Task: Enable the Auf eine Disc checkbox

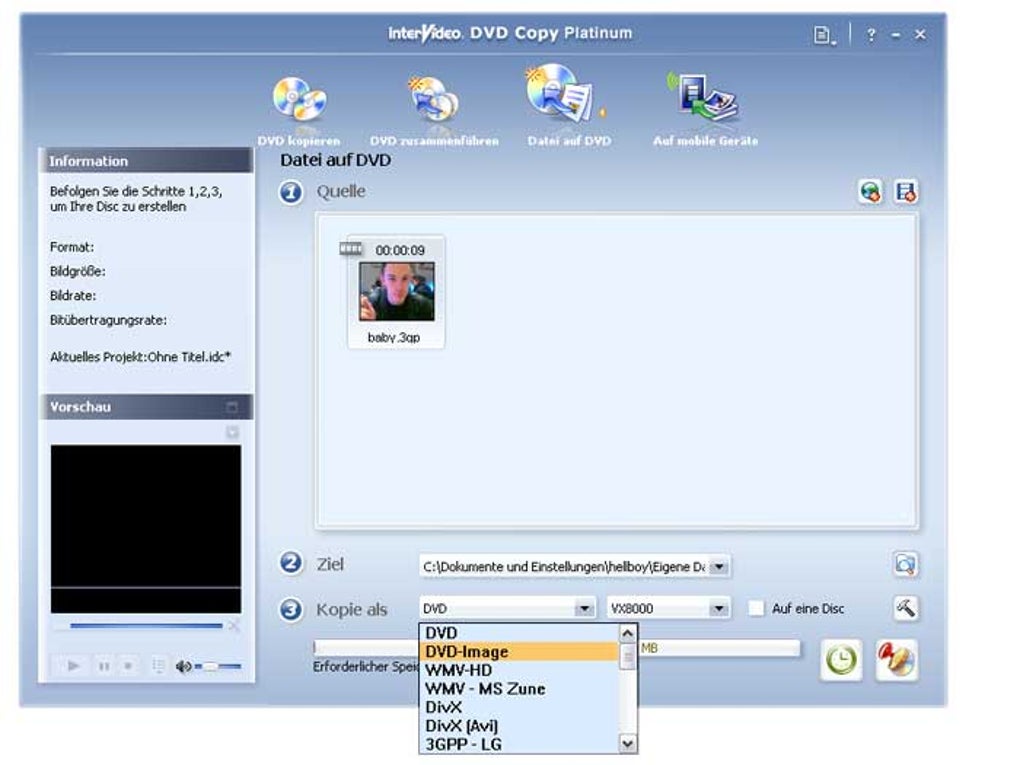Action: pos(756,609)
